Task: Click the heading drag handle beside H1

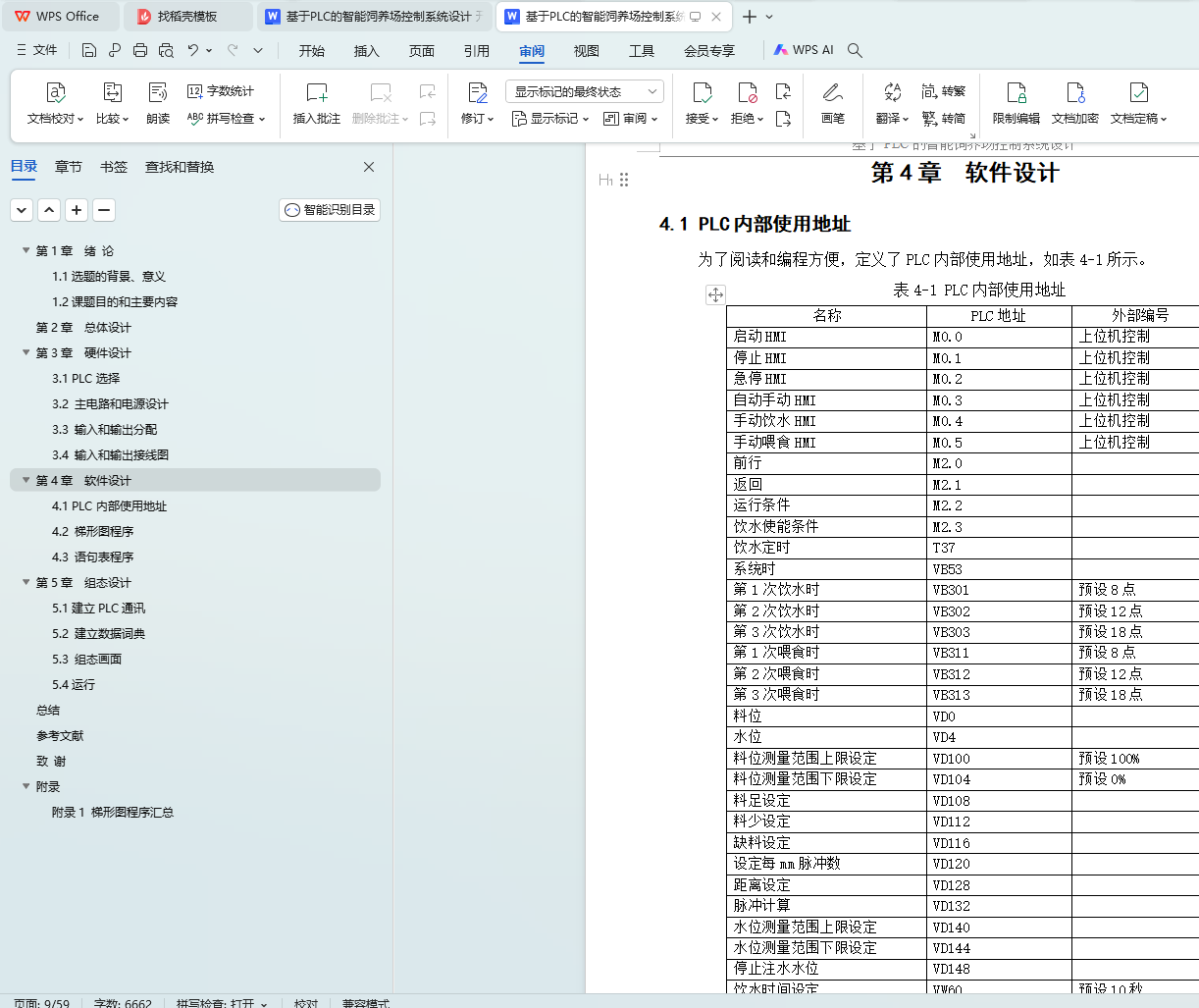Action: pyautogui.click(x=624, y=180)
